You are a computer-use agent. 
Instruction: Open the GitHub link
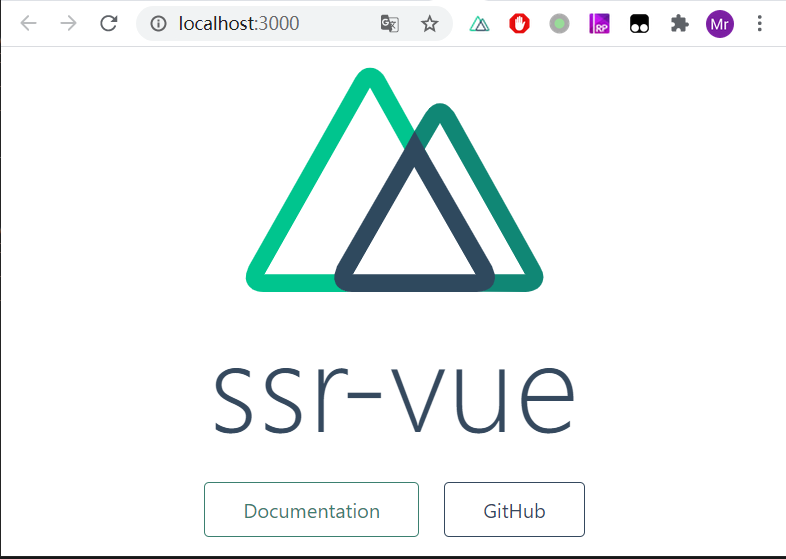pos(514,509)
